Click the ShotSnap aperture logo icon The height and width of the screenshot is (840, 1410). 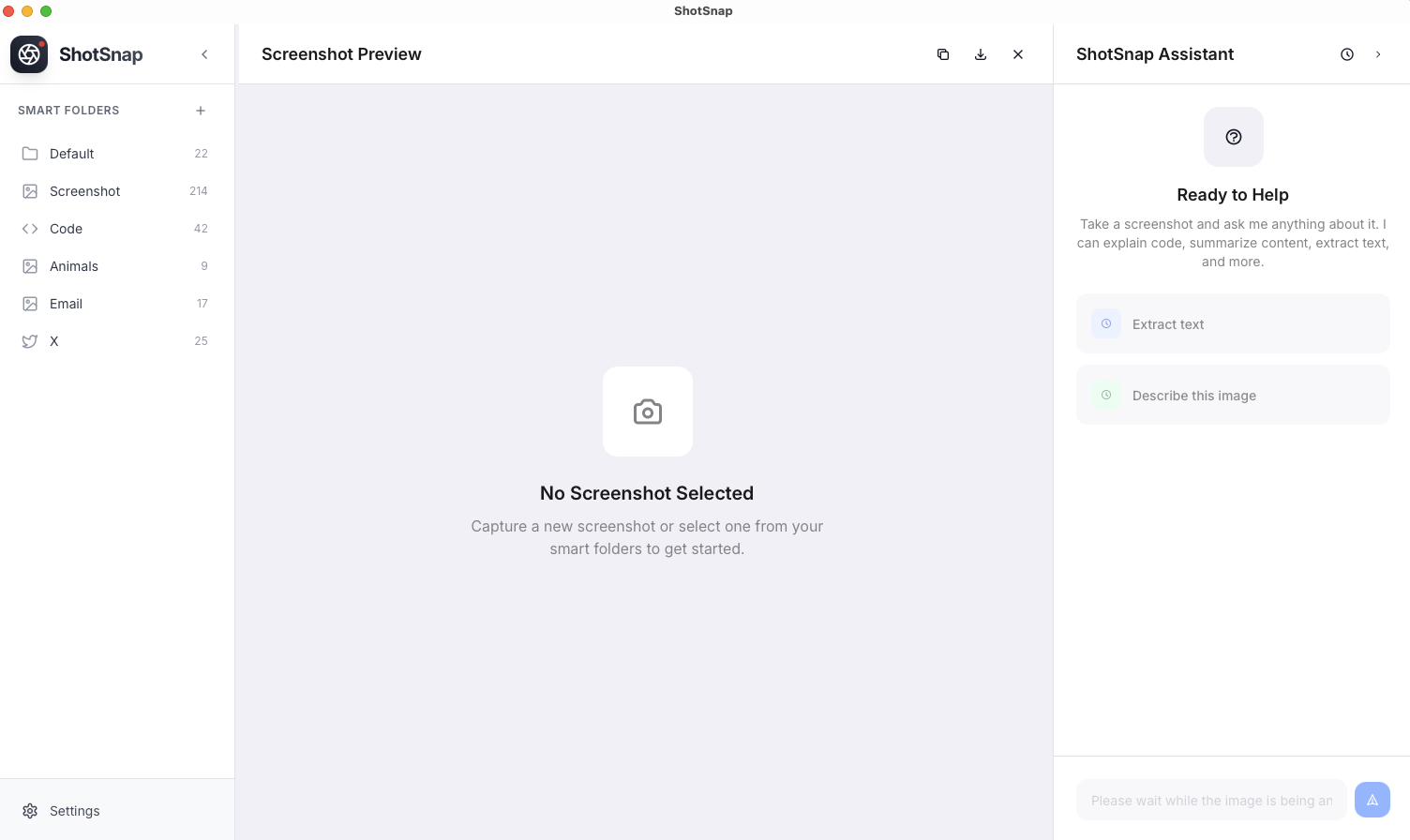pos(29,54)
